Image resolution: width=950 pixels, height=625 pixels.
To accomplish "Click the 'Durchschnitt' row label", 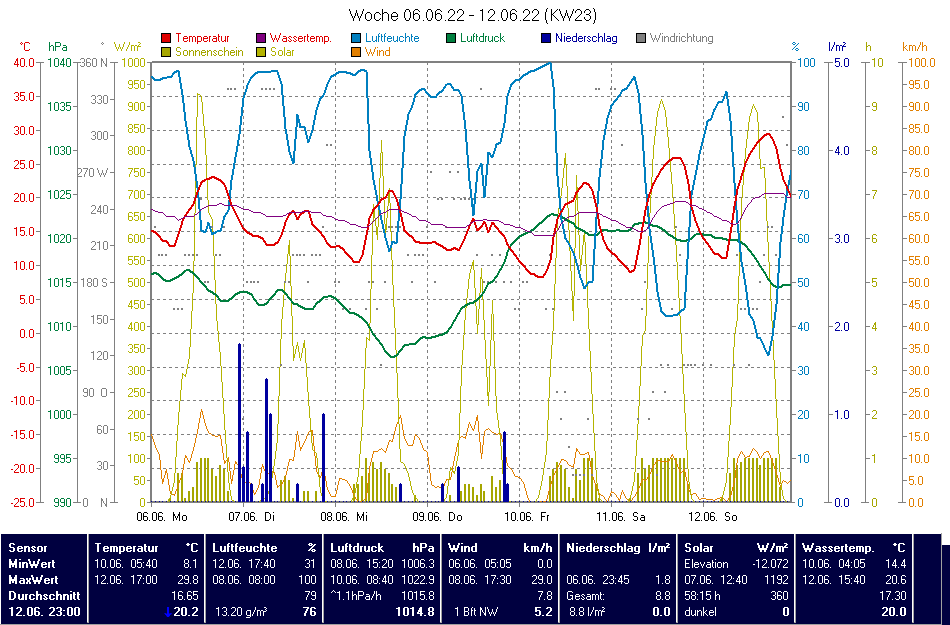I will click(x=44, y=596).
